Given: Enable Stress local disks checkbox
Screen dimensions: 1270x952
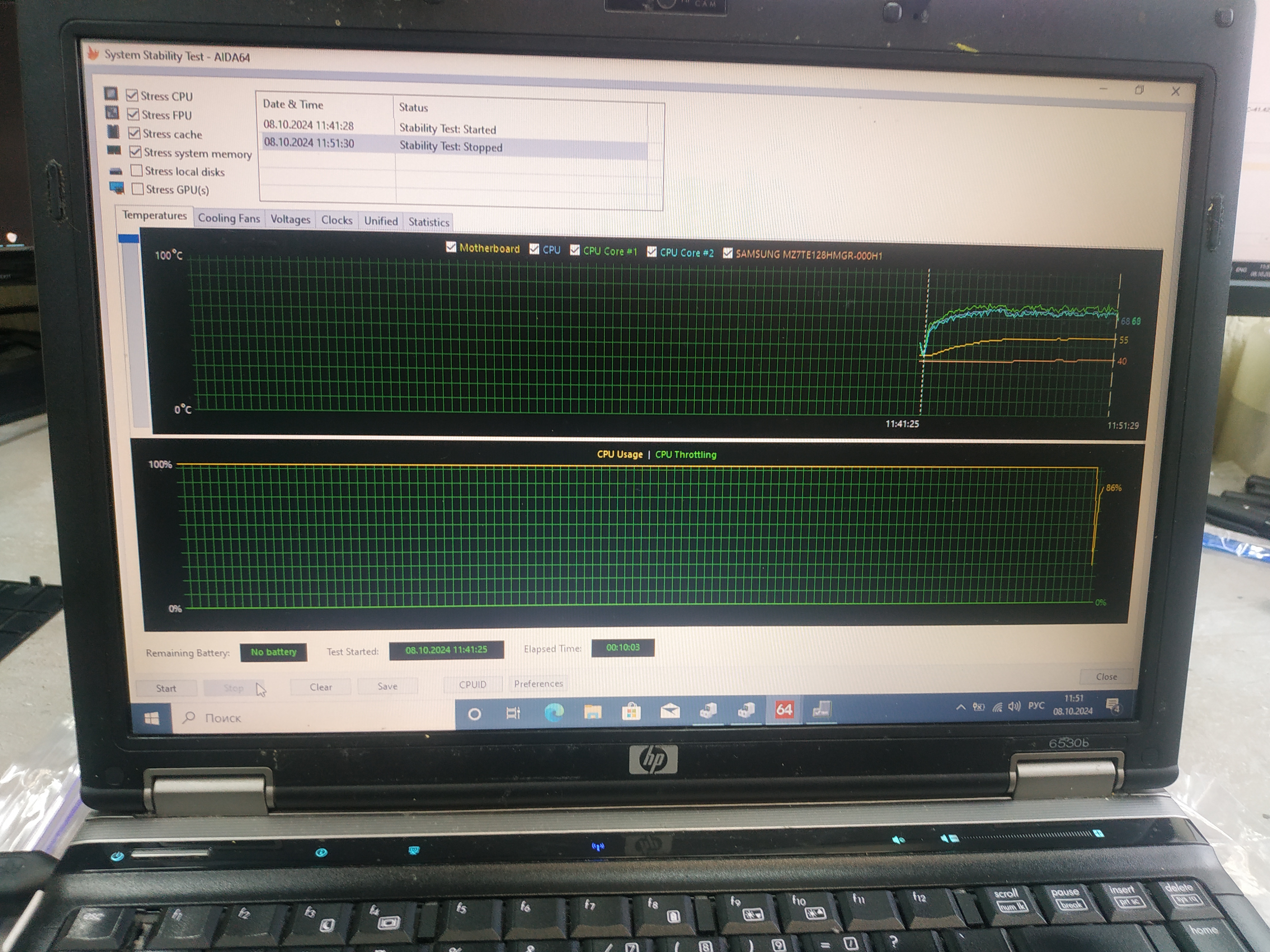Looking at the screenshot, I should pos(137,170).
